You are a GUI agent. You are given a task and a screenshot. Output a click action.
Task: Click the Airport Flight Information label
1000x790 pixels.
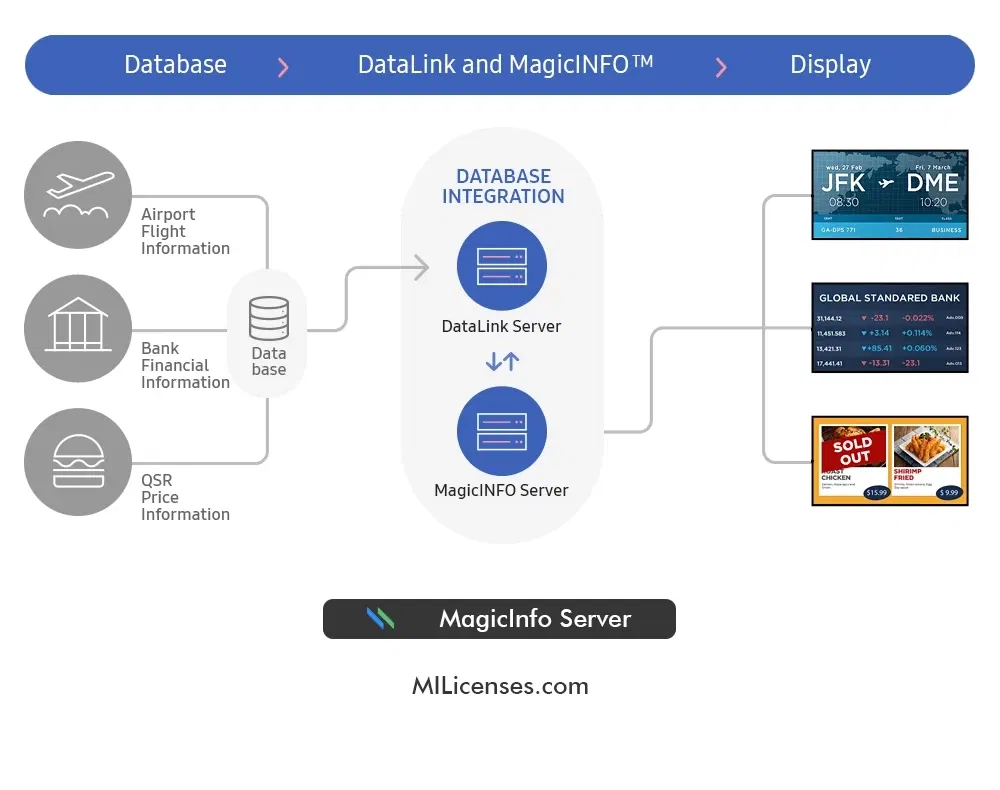point(186,231)
